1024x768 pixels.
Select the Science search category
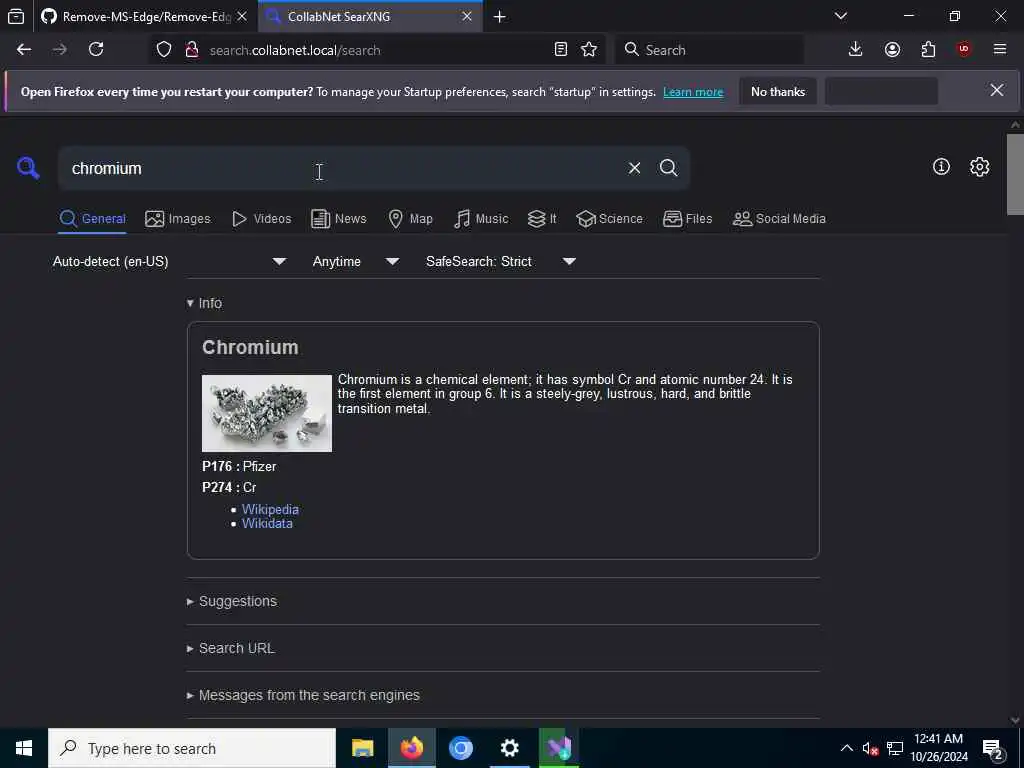[609, 219]
